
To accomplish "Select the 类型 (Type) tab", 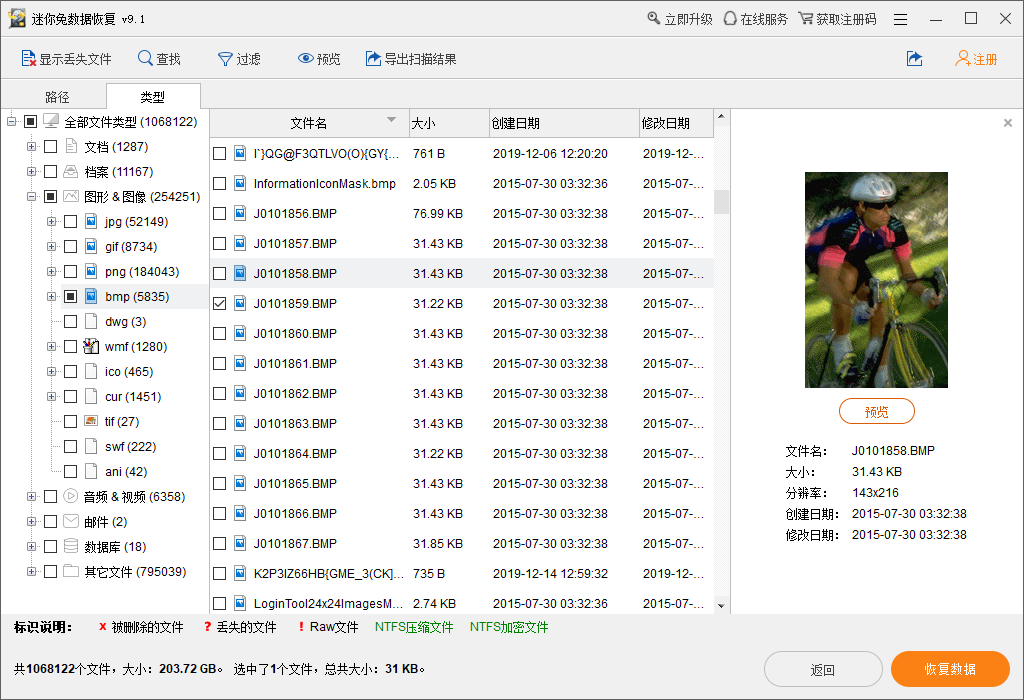I will [153, 97].
